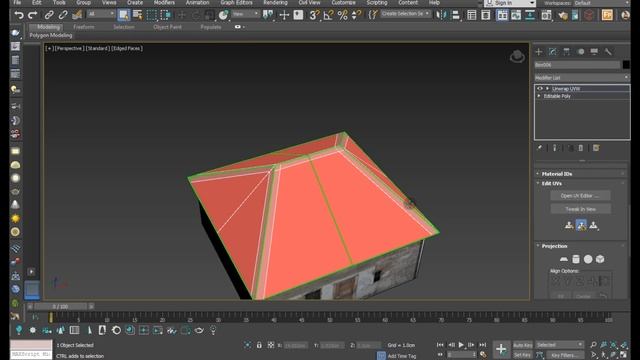Open the Scene Explorer icon

(x=472, y=15)
